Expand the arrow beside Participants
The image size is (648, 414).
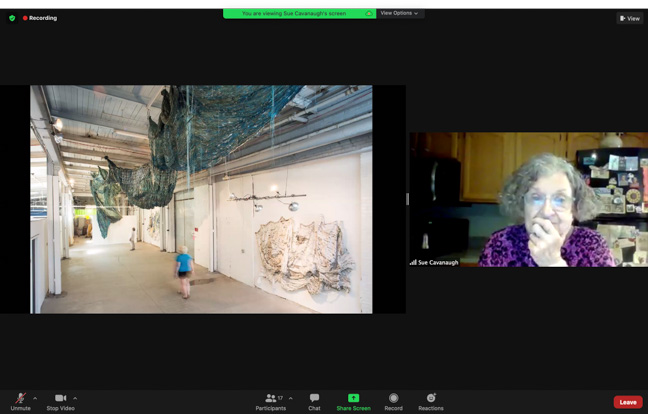tap(291, 398)
